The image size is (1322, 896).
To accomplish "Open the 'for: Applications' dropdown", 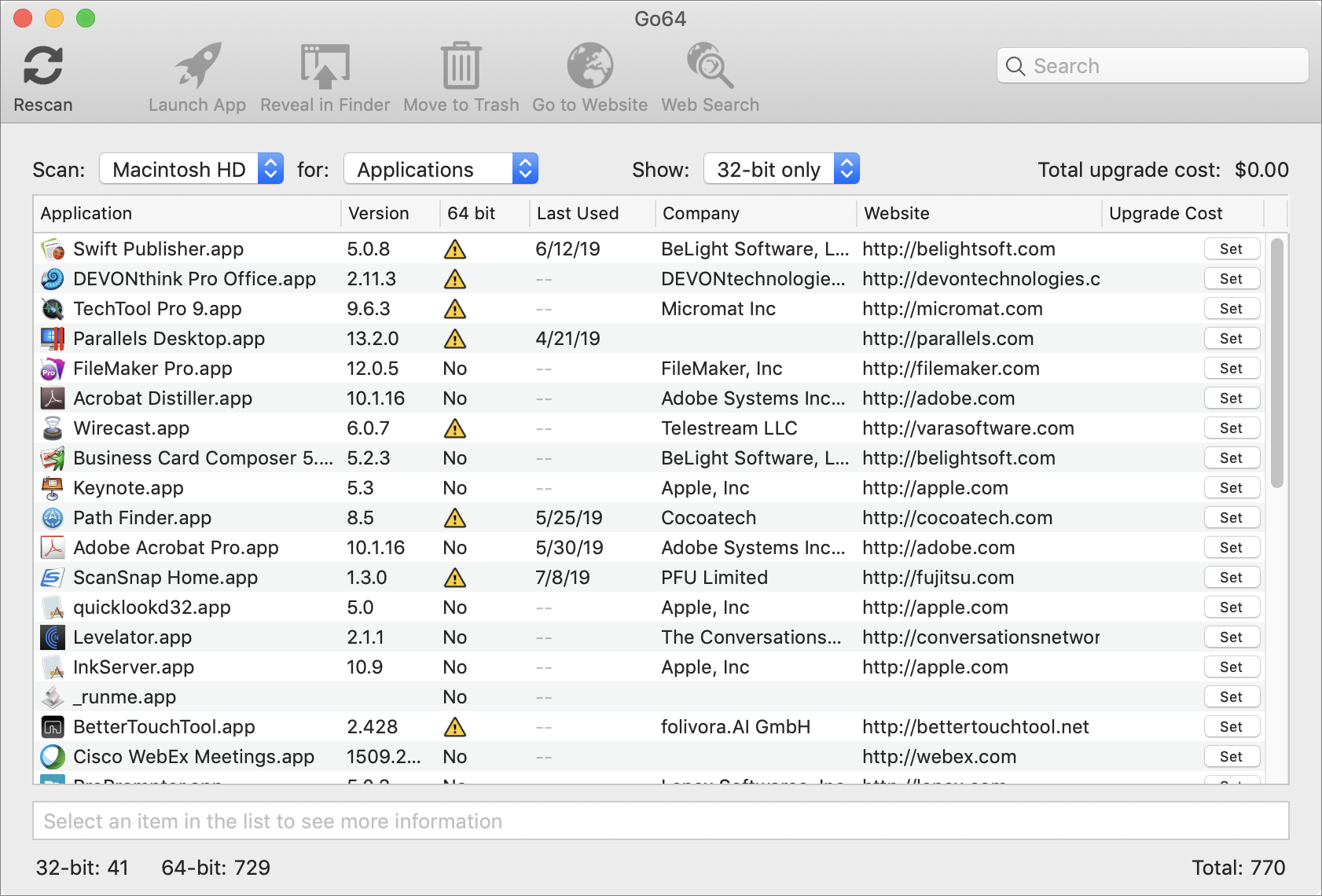I will click(x=441, y=169).
